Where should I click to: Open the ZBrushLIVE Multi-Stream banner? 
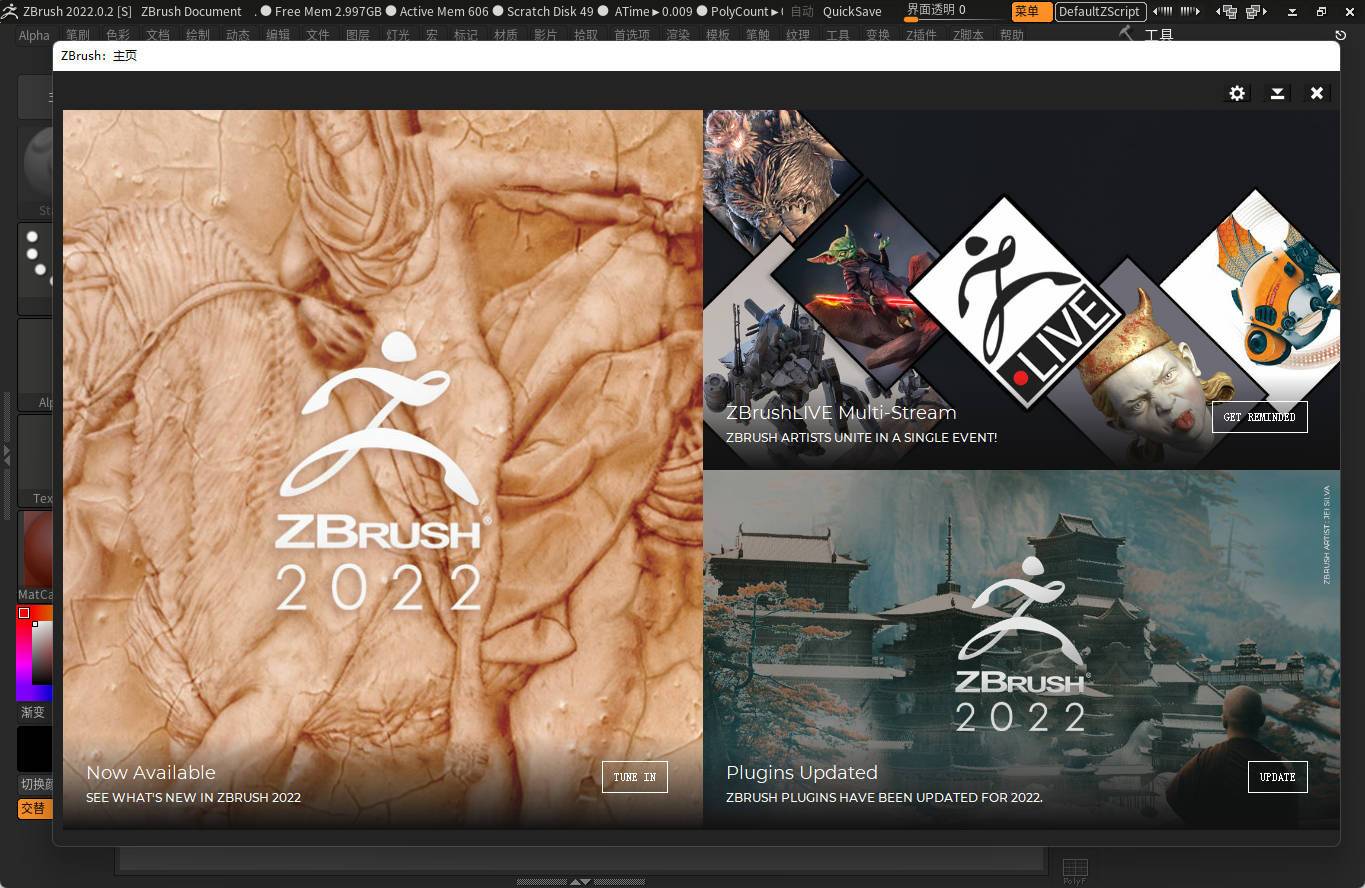pos(1021,290)
